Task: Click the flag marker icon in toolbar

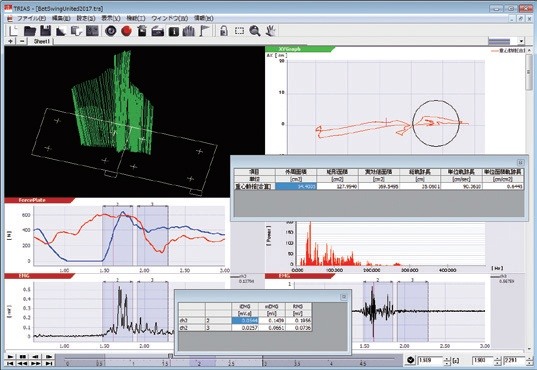Action: click(x=204, y=31)
